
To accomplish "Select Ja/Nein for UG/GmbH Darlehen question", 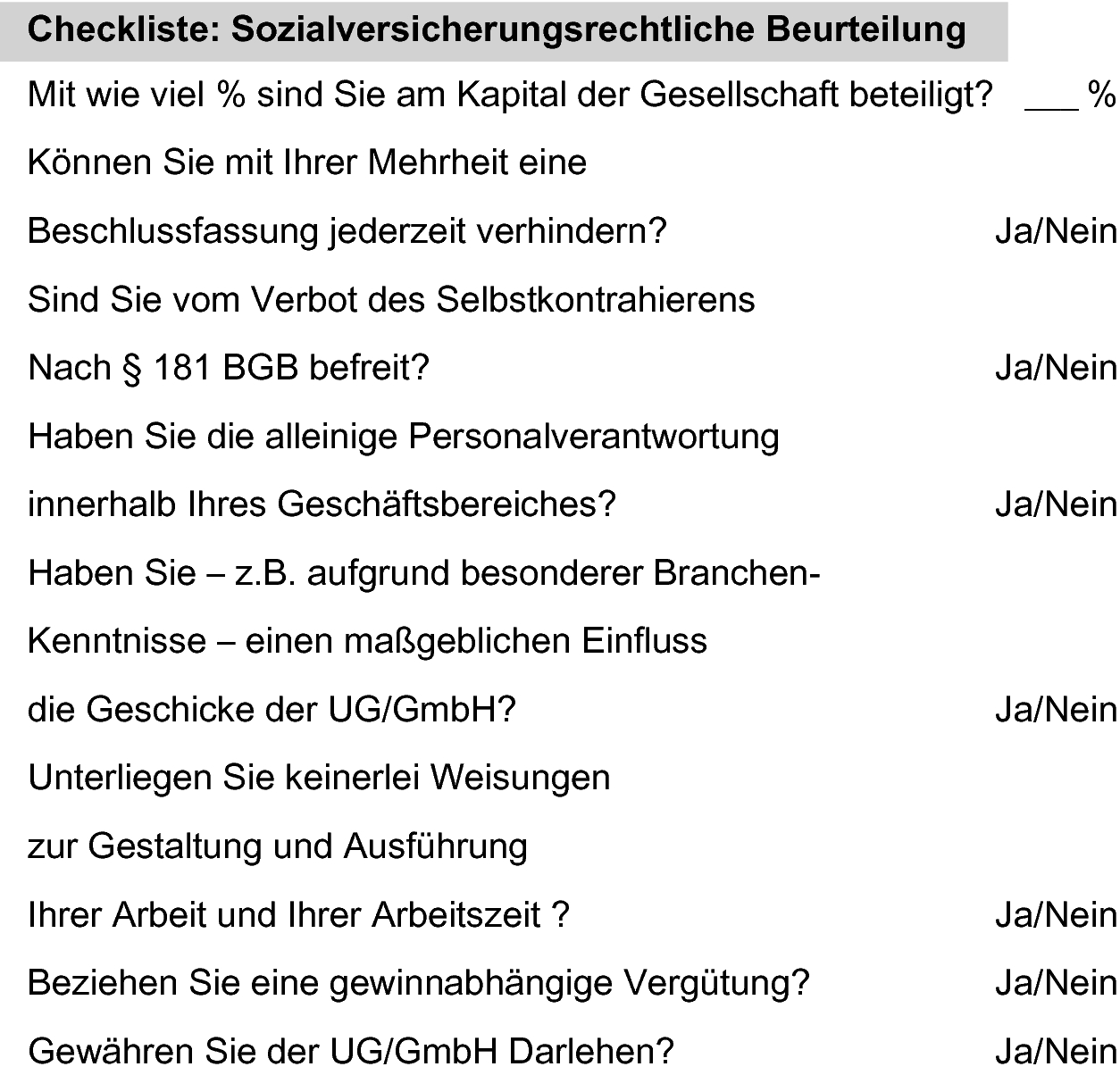I will click(1056, 1051).
